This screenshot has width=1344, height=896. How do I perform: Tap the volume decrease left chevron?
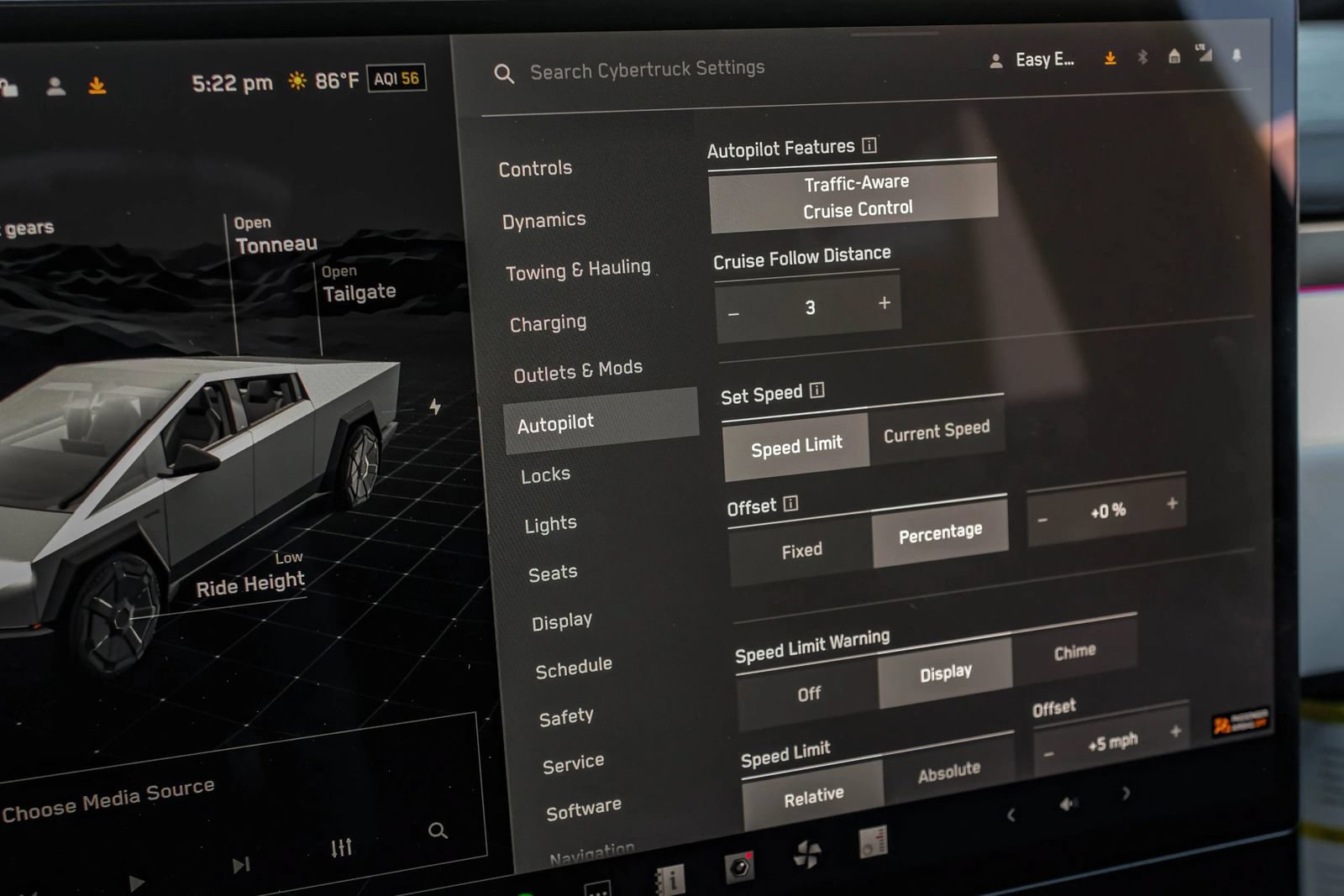[1011, 815]
